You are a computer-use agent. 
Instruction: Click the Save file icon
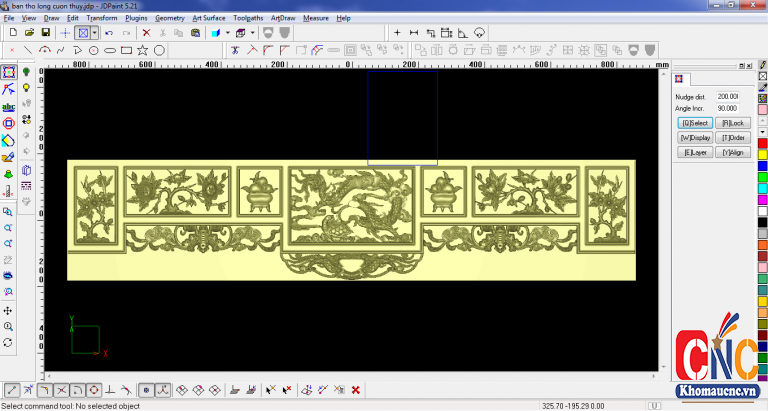coord(45,33)
